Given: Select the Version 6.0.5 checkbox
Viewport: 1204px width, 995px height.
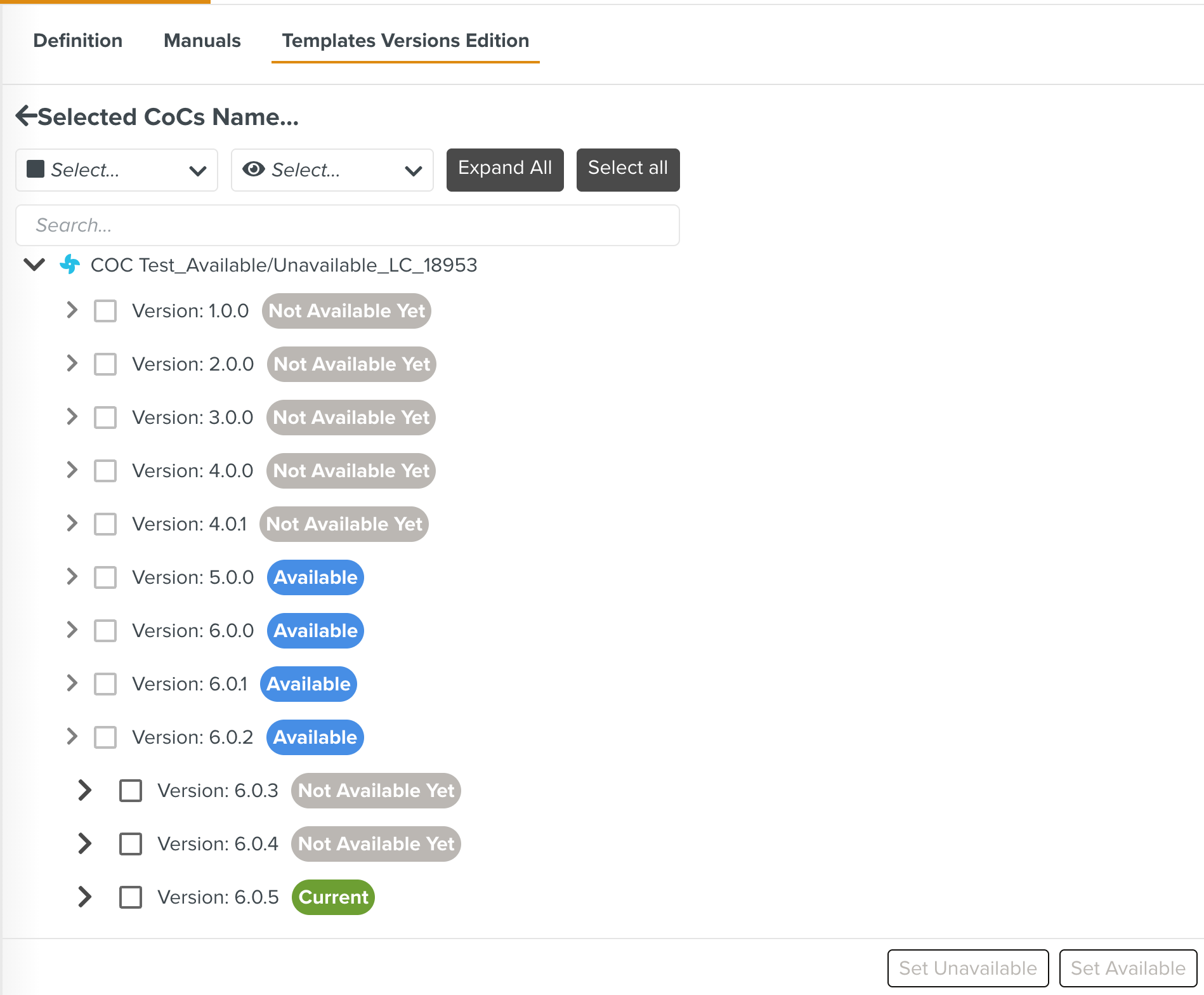Looking at the screenshot, I should (x=131, y=897).
